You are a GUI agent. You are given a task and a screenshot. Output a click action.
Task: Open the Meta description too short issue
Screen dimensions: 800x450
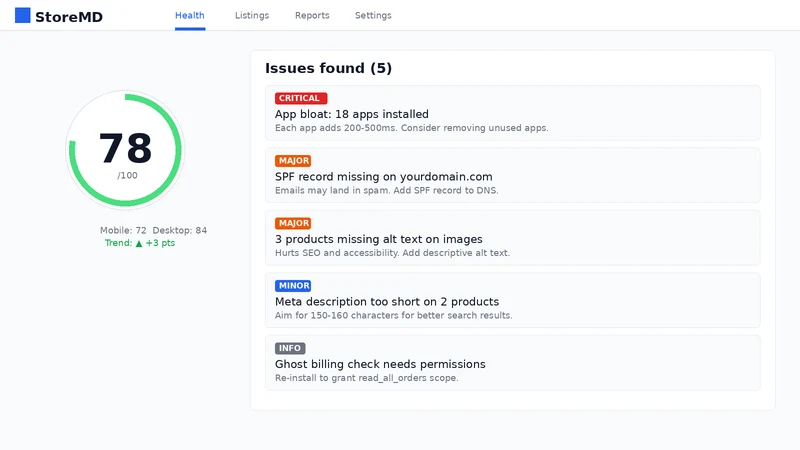click(513, 301)
